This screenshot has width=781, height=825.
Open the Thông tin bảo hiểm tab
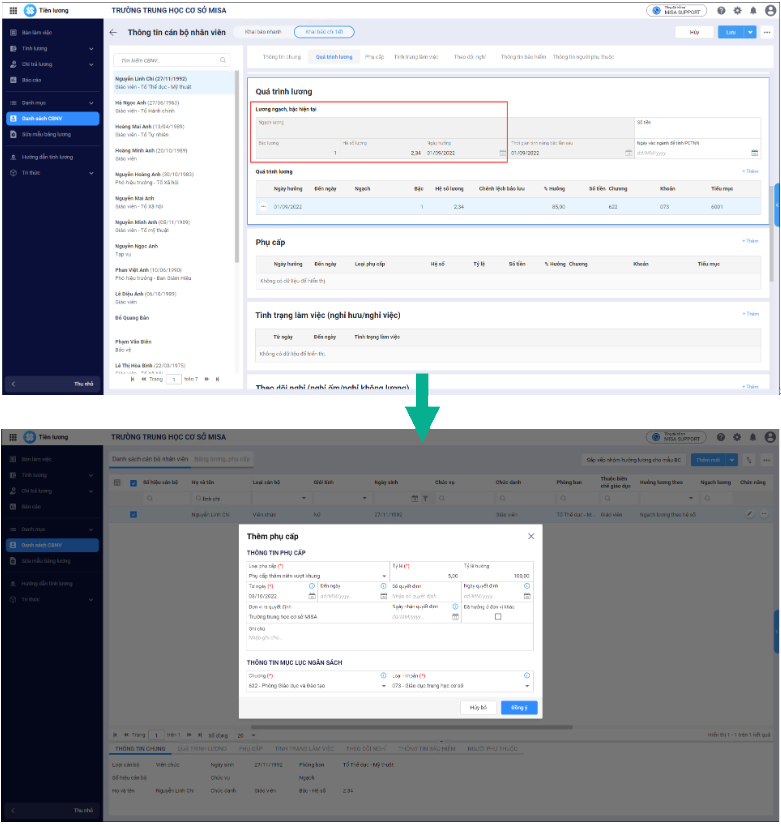point(523,57)
